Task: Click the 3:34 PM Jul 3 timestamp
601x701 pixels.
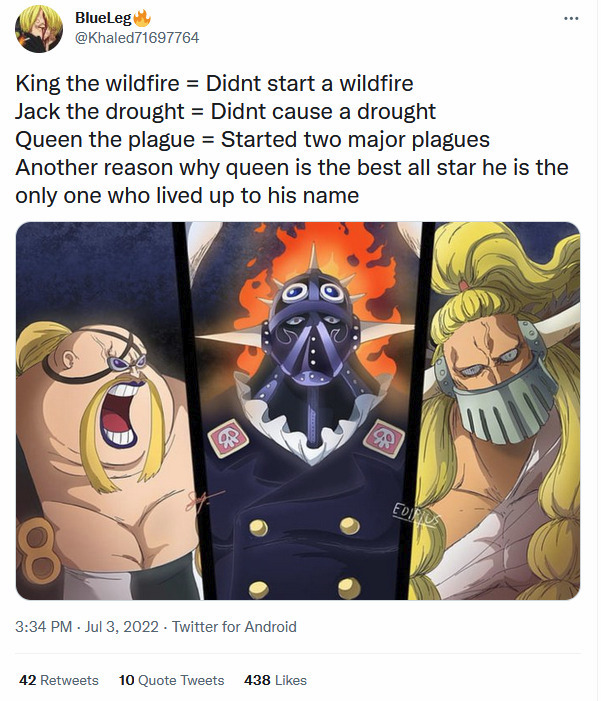Action: [x=85, y=627]
